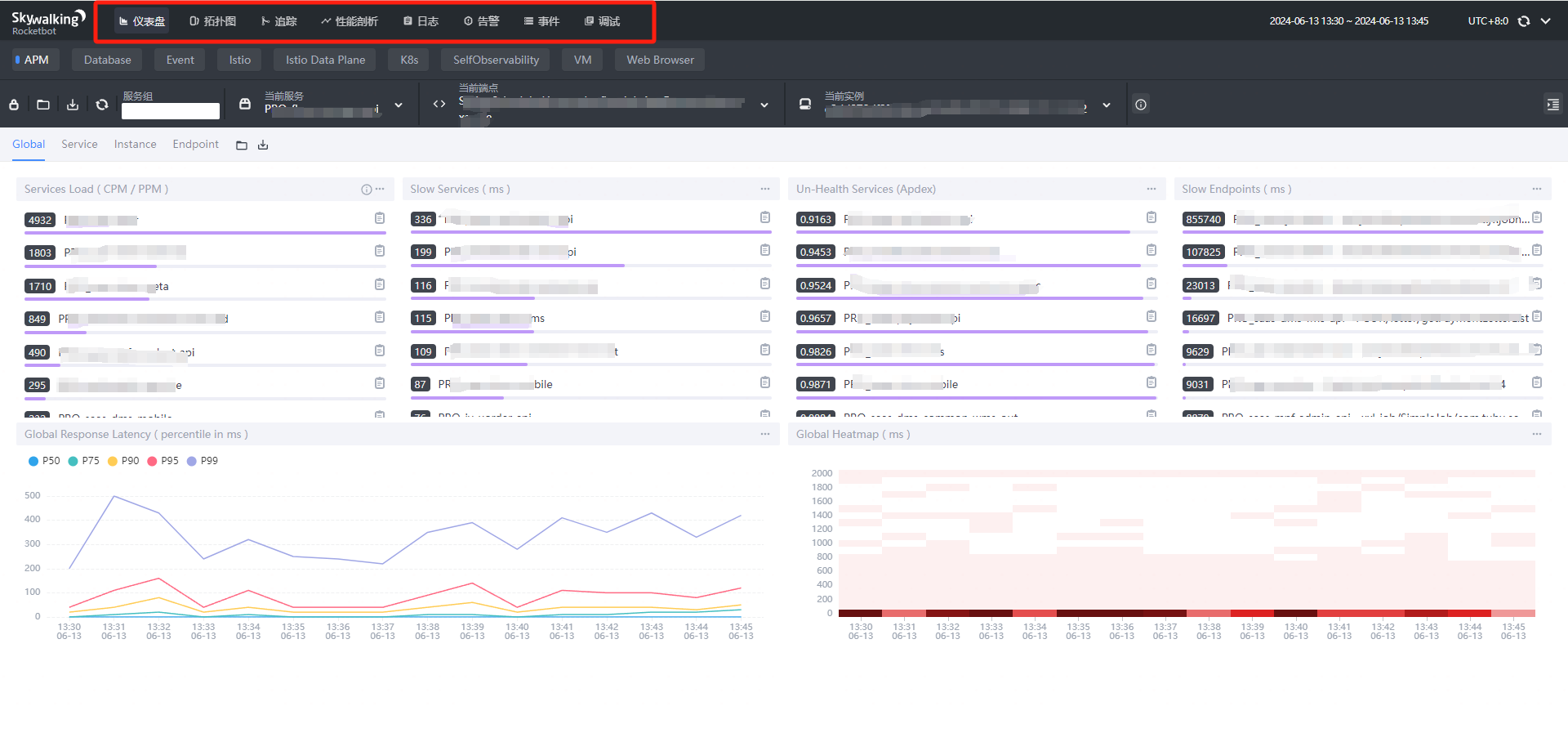Open the 仪表盘 dashboard menu

tap(142, 21)
